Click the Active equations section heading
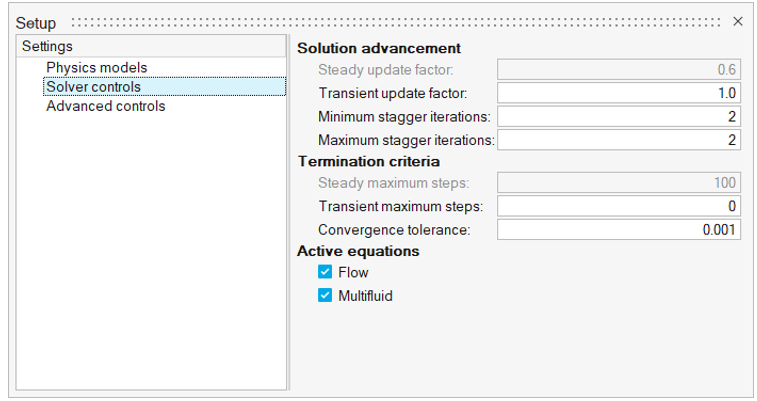Viewport: 757px width, 401px height. pos(358,251)
